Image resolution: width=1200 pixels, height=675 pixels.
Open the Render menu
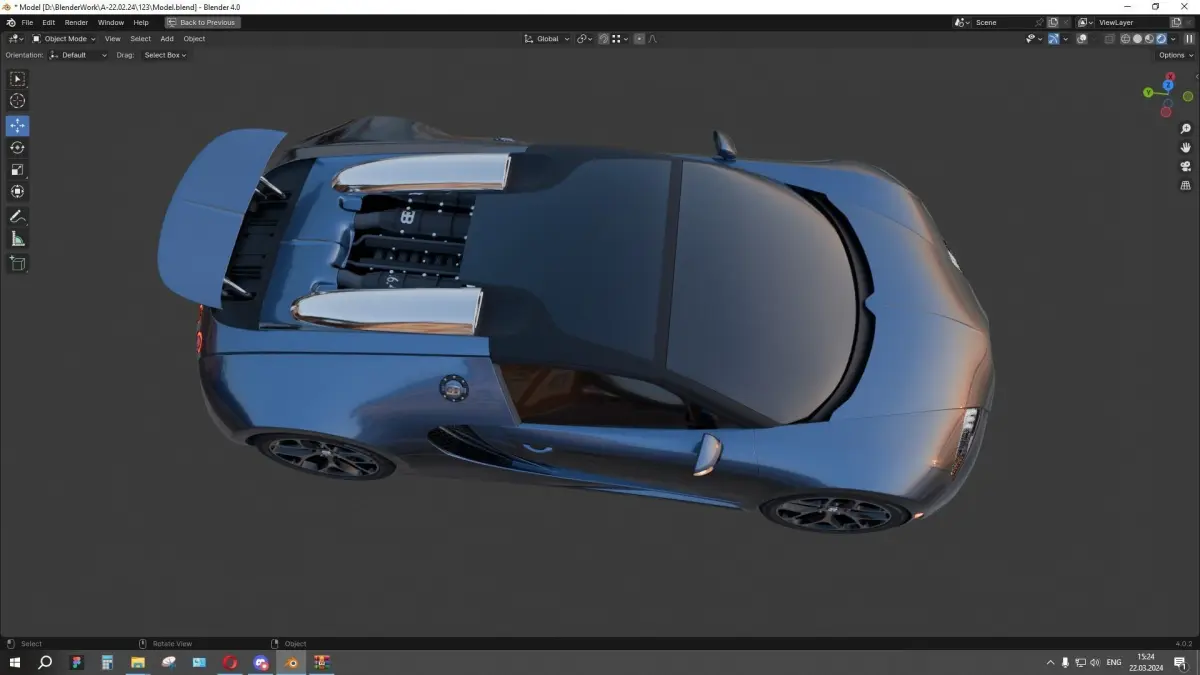click(x=76, y=22)
